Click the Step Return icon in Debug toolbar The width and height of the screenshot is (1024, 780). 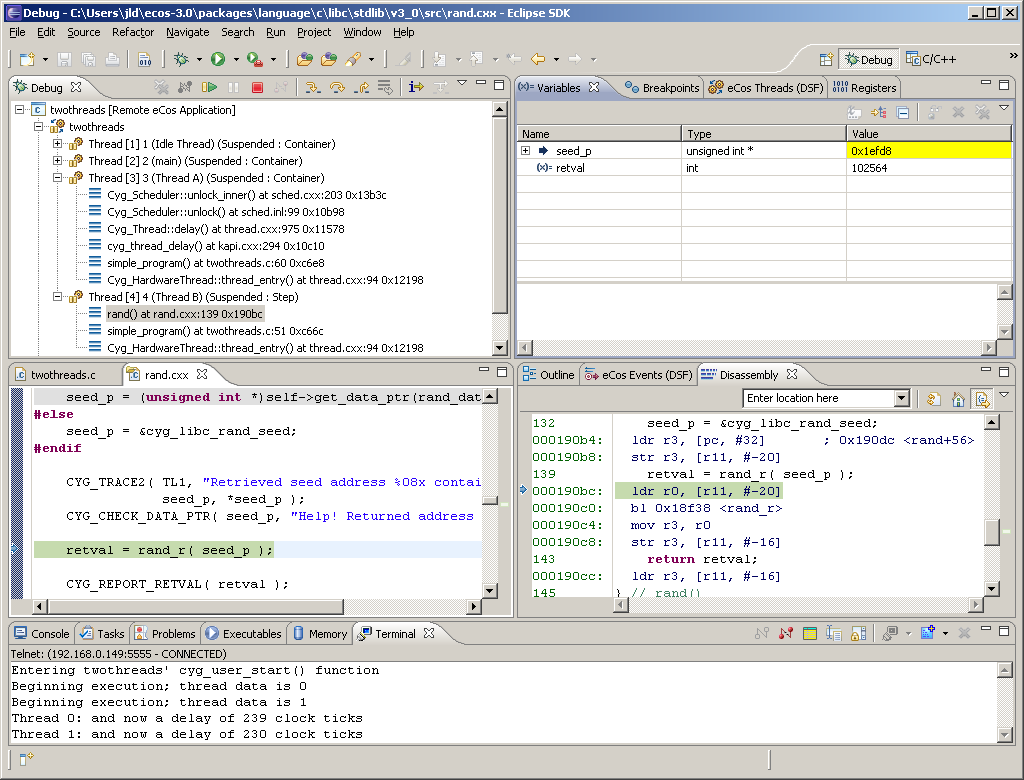point(361,87)
